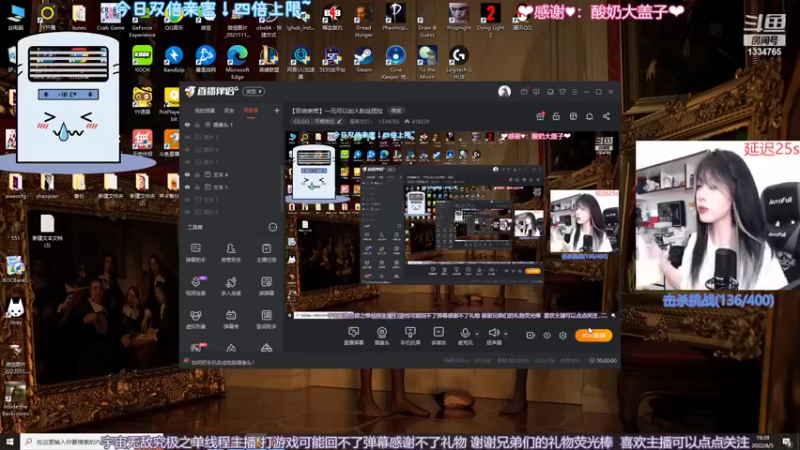Toggle visibility eye for 图片 4 source

tap(187, 149)
